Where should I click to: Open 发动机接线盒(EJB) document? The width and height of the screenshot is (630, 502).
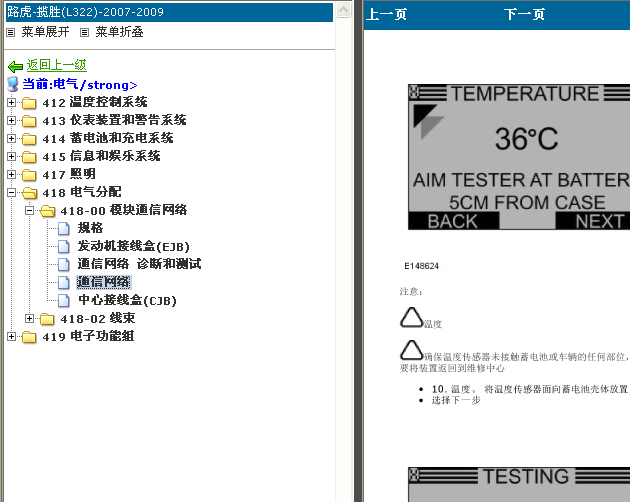[133, 246]
